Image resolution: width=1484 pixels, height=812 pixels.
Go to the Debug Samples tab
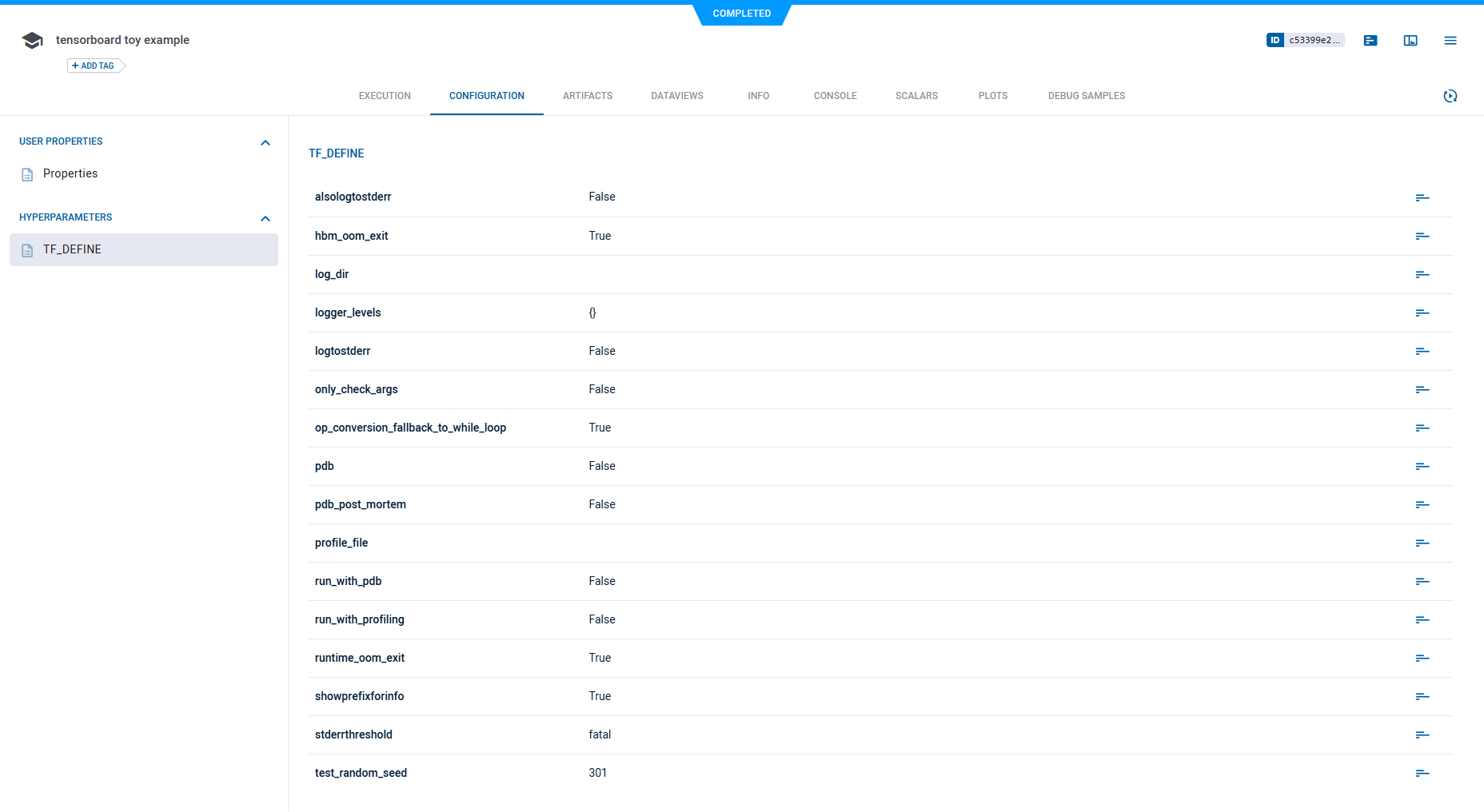point(1086,96)
